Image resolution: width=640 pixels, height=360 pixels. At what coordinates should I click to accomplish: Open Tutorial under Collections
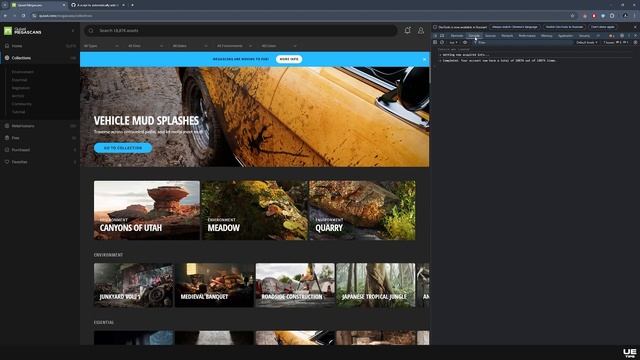pyautogui.click(x=18, y=112)
